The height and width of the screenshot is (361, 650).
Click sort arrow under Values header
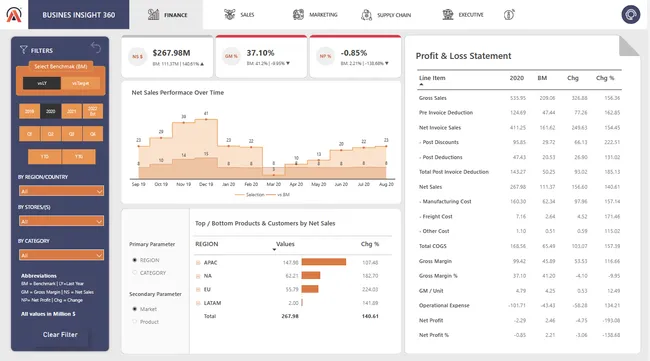point(274,250)
